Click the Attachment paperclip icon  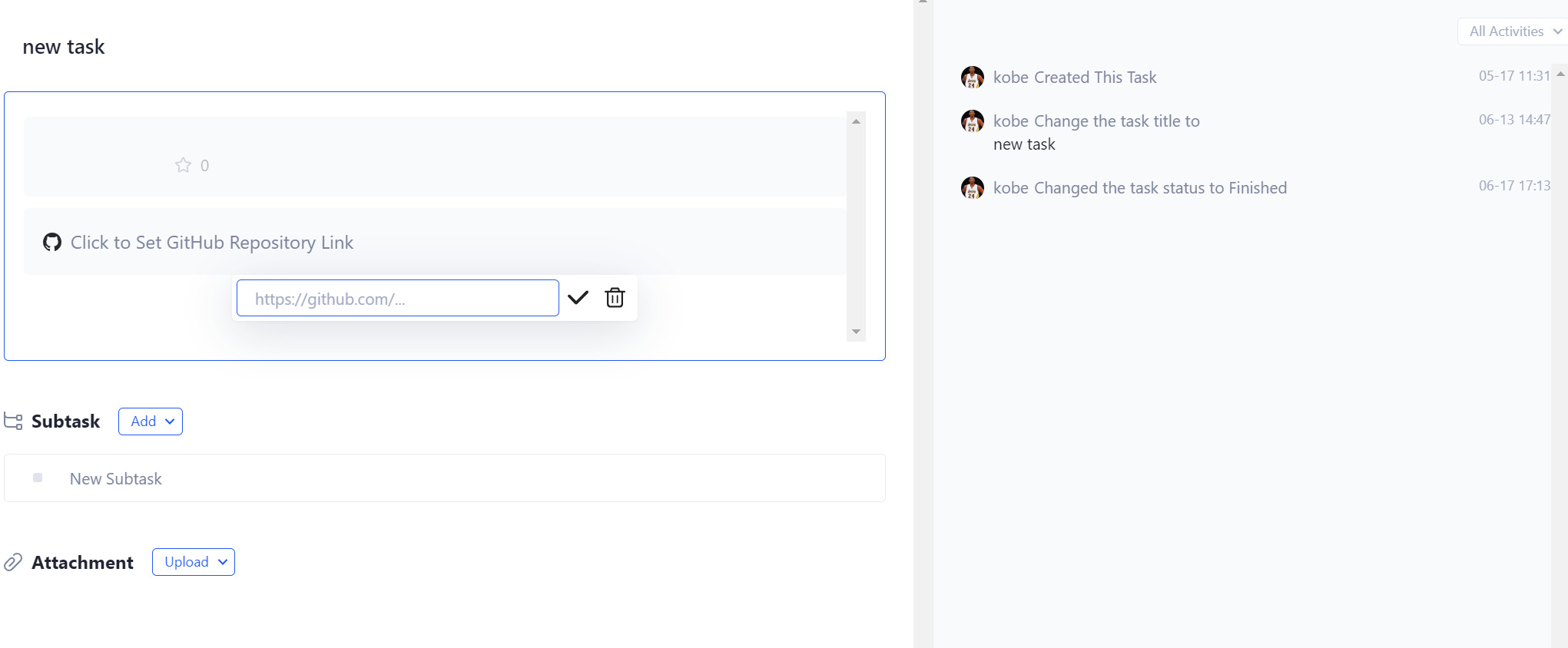[x=13, y=563]
